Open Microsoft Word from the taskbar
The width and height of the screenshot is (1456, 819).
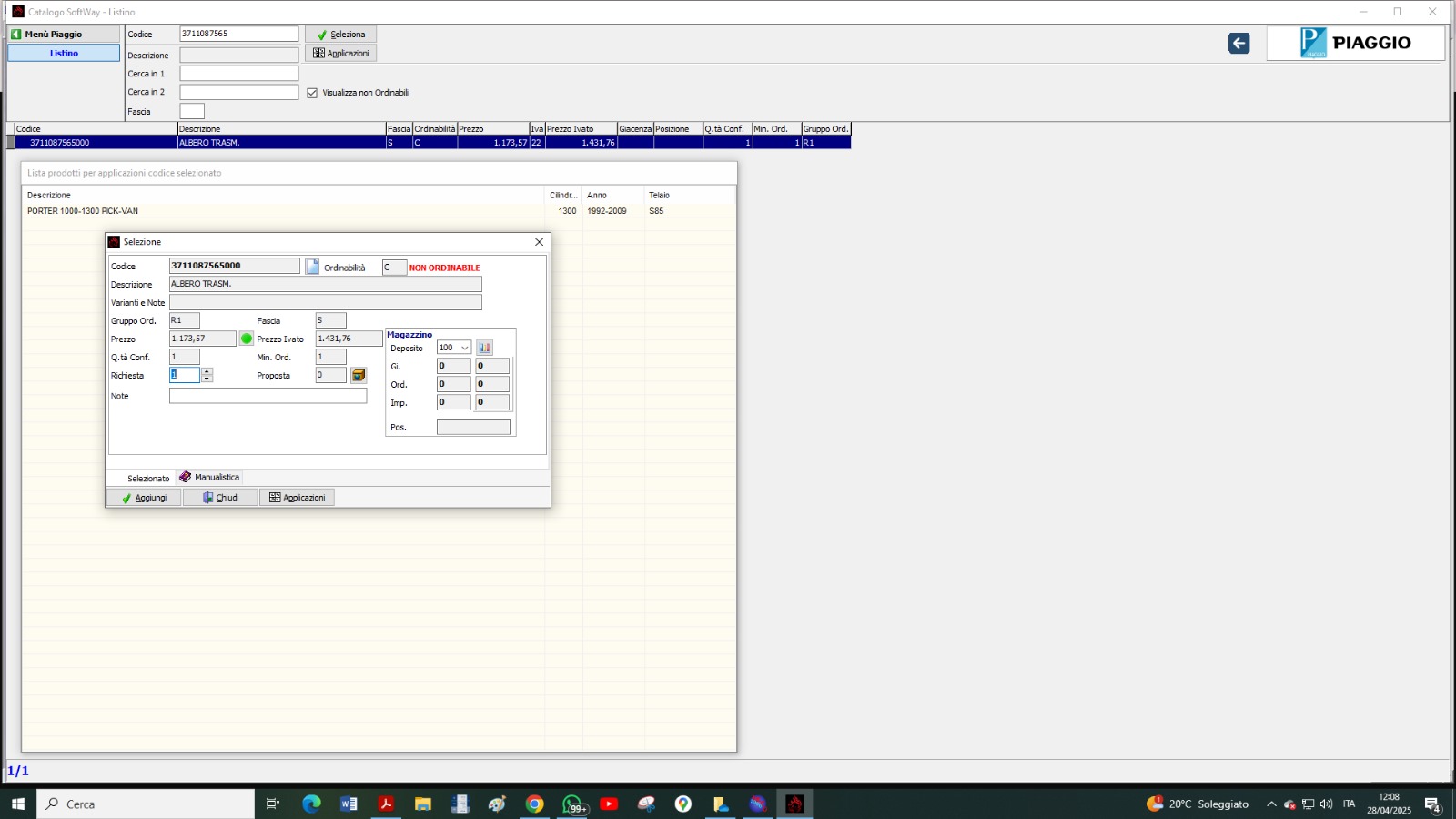click(349, 804)
